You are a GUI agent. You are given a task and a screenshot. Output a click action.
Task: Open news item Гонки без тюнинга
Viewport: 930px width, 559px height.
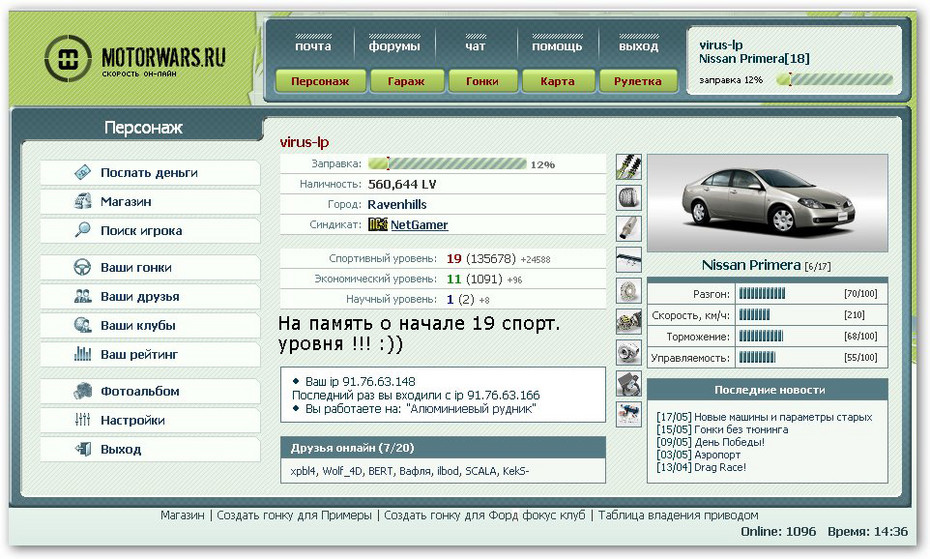[x=741, y=430]
